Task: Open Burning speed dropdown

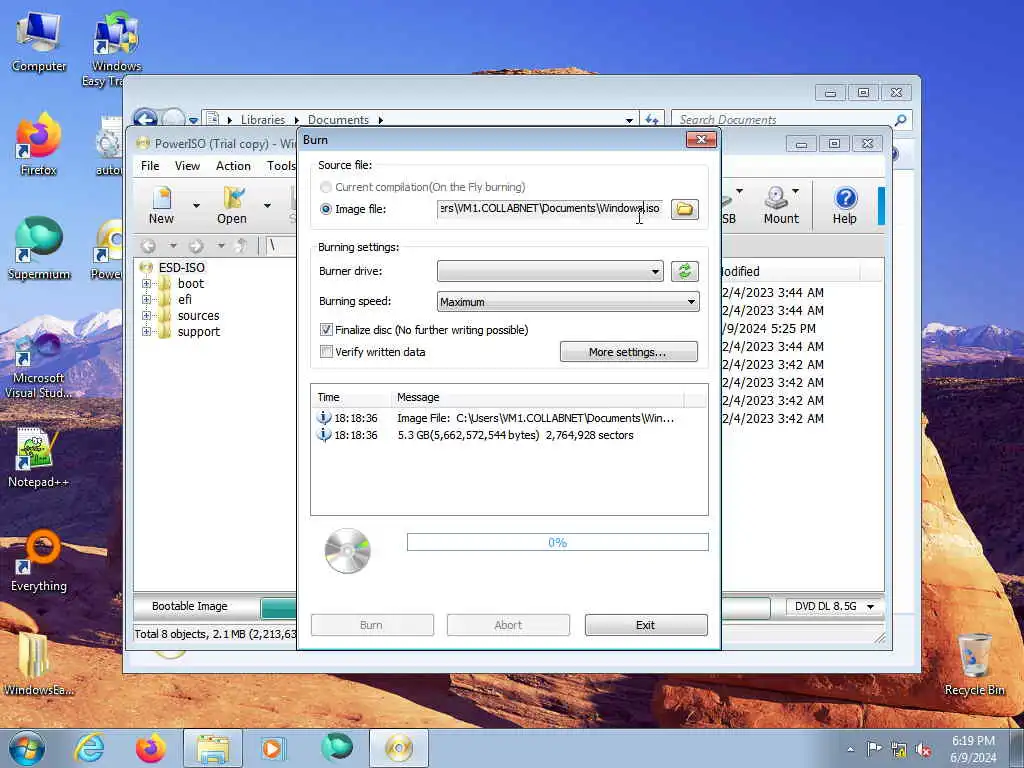Action: click(568, 301)
